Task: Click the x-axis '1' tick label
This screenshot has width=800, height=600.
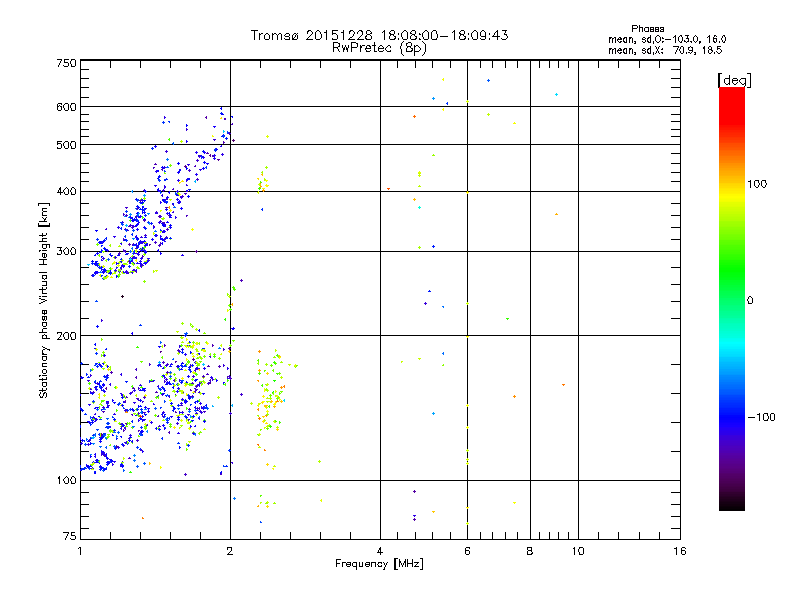Action: [80, 551]
